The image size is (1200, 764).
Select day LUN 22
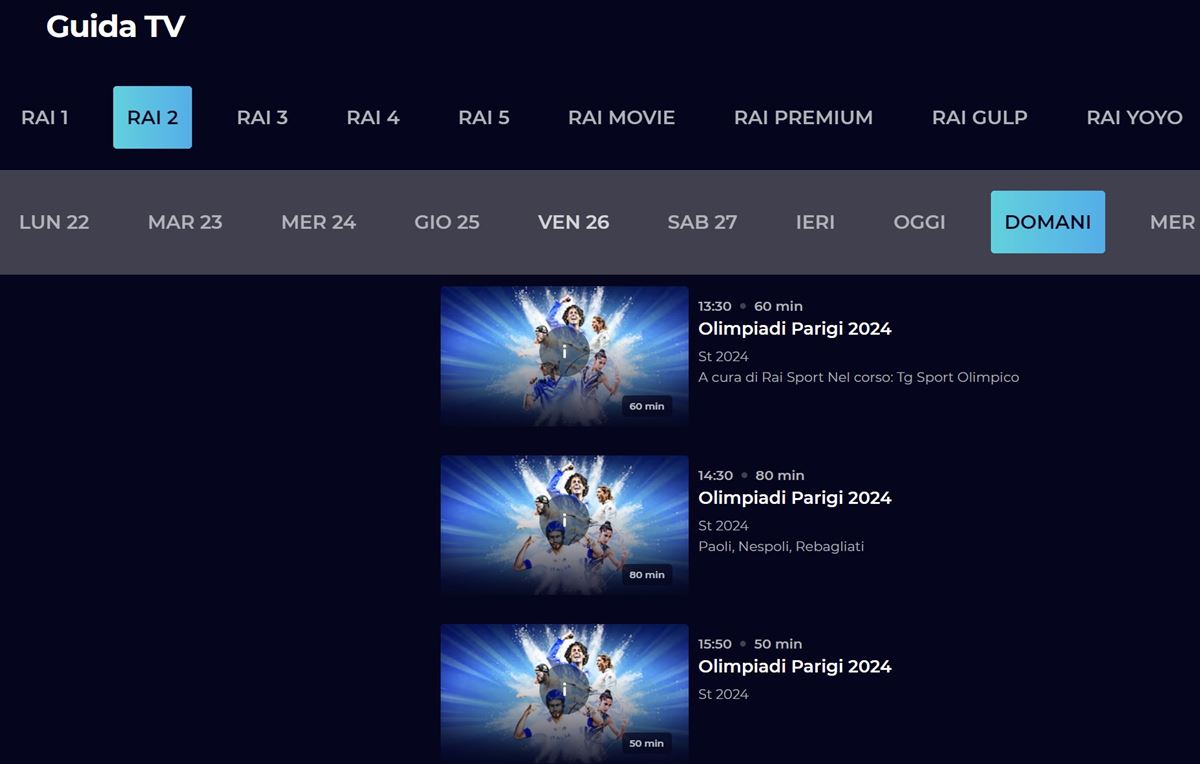(54, 222)
